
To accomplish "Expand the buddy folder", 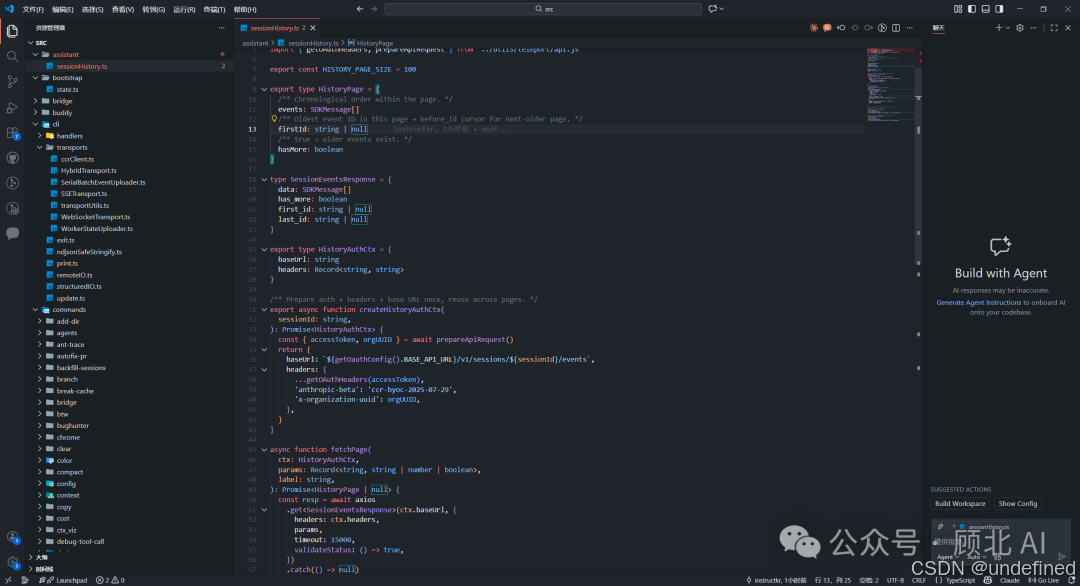I will (x=36, y=112).
